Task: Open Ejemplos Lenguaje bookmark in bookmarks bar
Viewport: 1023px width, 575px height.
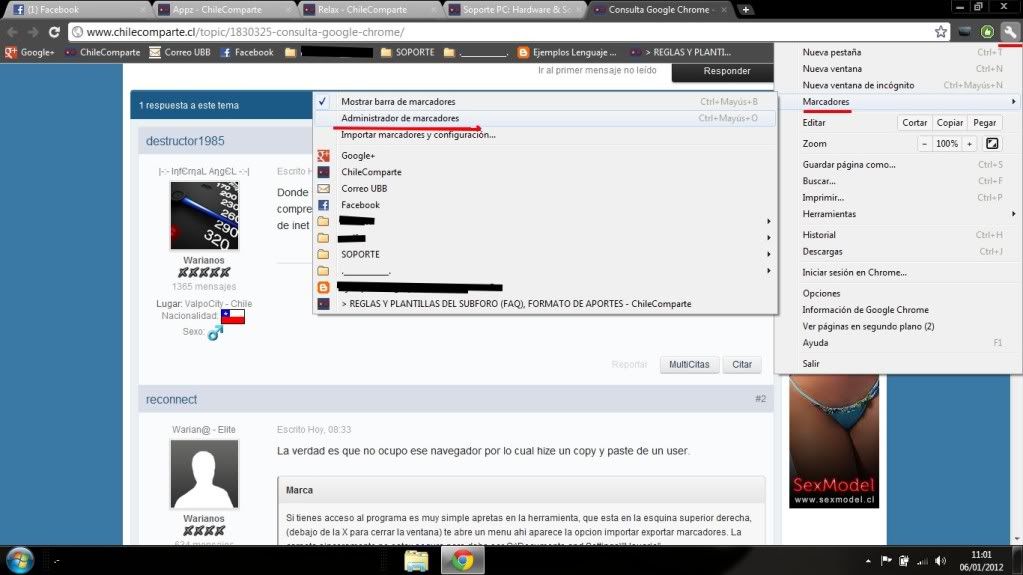Action: click(x=567, y=52)
